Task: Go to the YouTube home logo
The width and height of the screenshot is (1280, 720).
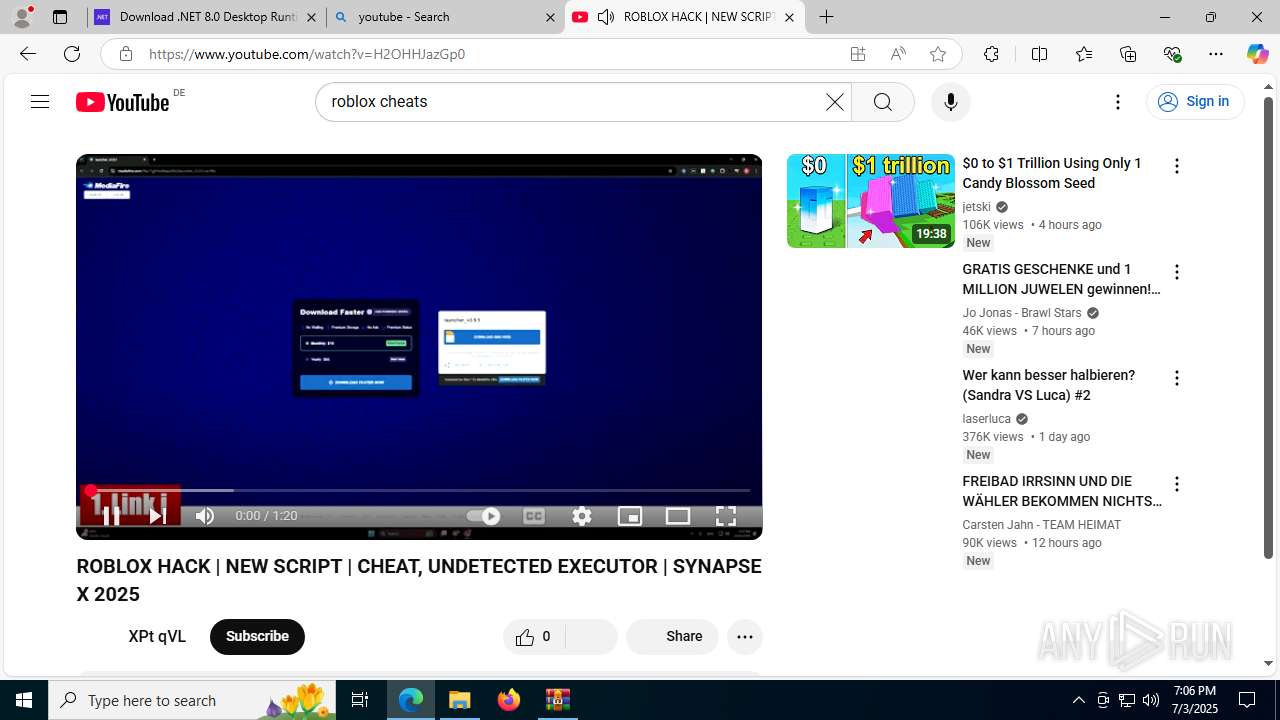Action: tap(122, 102)
